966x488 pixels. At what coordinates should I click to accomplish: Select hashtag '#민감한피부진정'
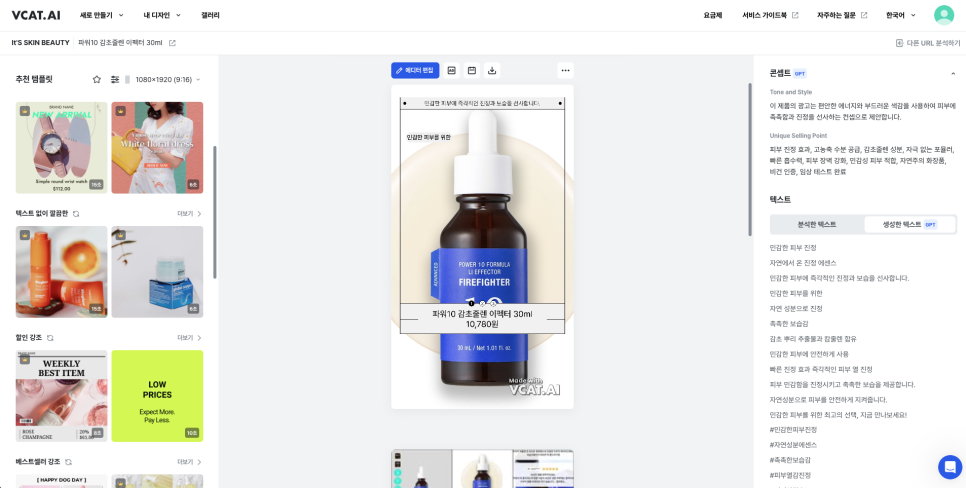pyautogui.click(x=793, y=429)
